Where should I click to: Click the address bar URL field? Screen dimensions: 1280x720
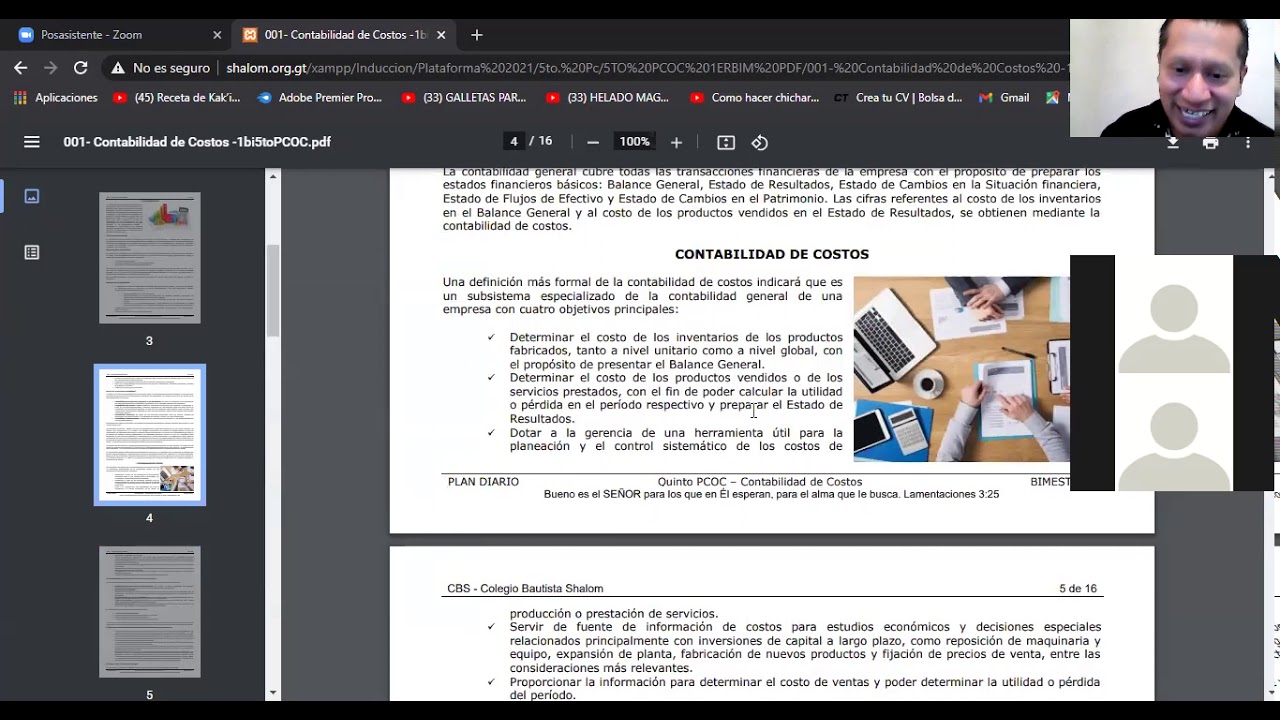(645, 68)
